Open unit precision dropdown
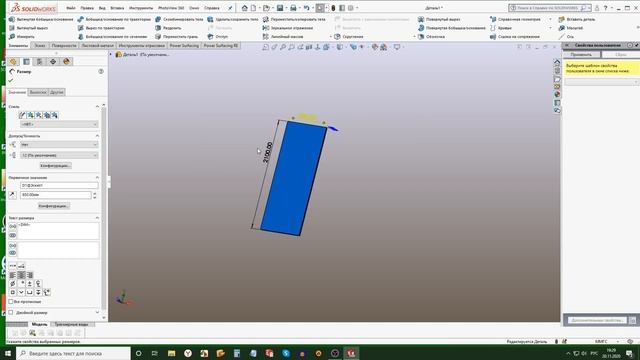640x360 pixels. (x=59, y=155)
